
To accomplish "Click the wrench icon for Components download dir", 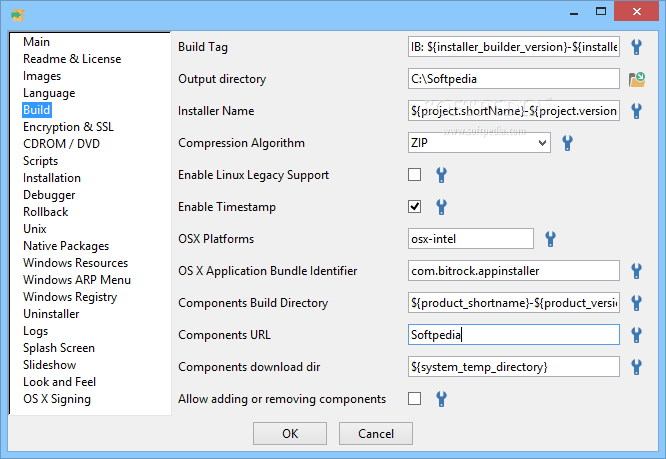I will coord(636,367).
